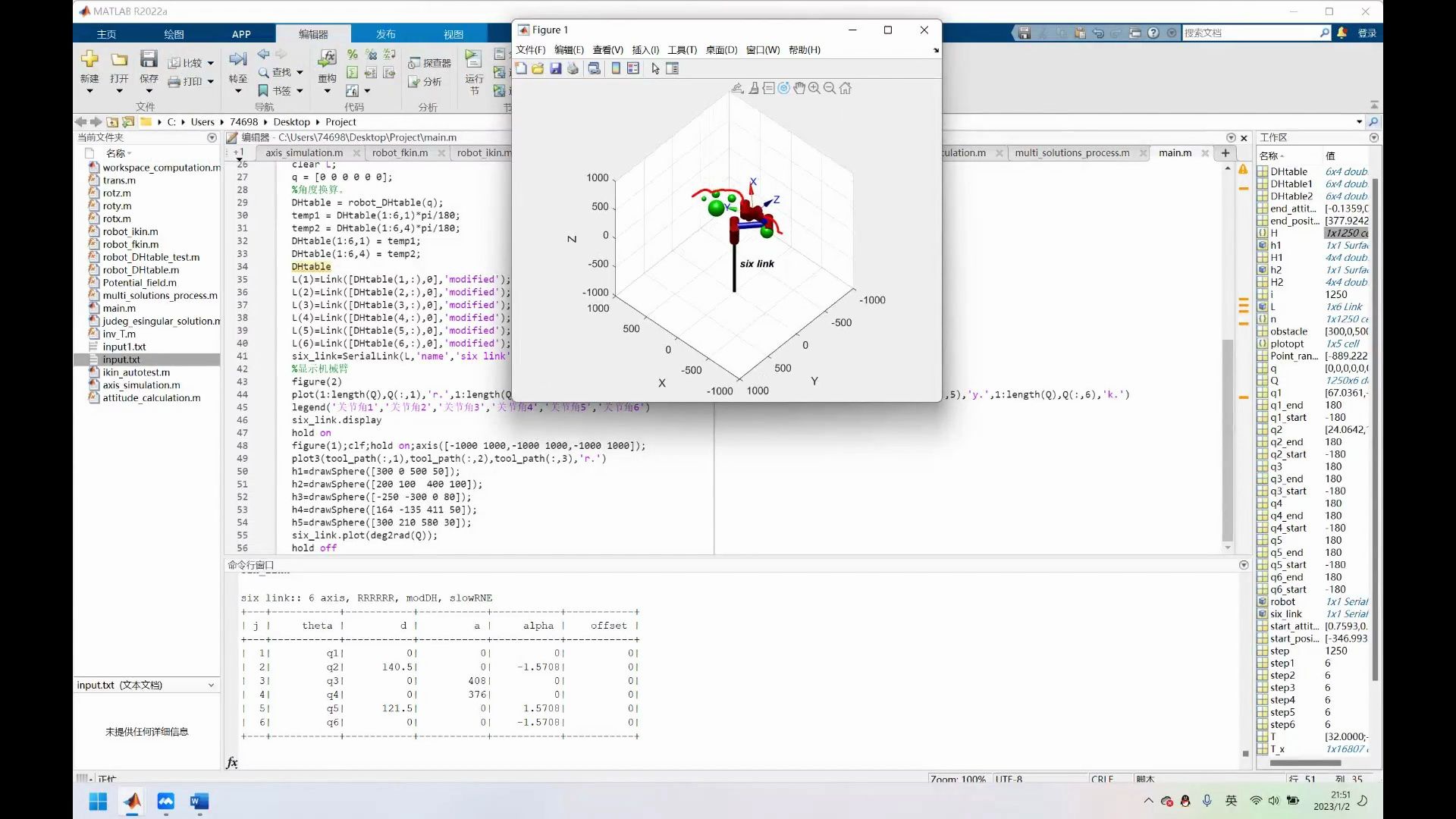The height and width of the screenshot is (819, 1456).
Task: Switch to the APP ribbon tab
Action: tap(241, 34)
